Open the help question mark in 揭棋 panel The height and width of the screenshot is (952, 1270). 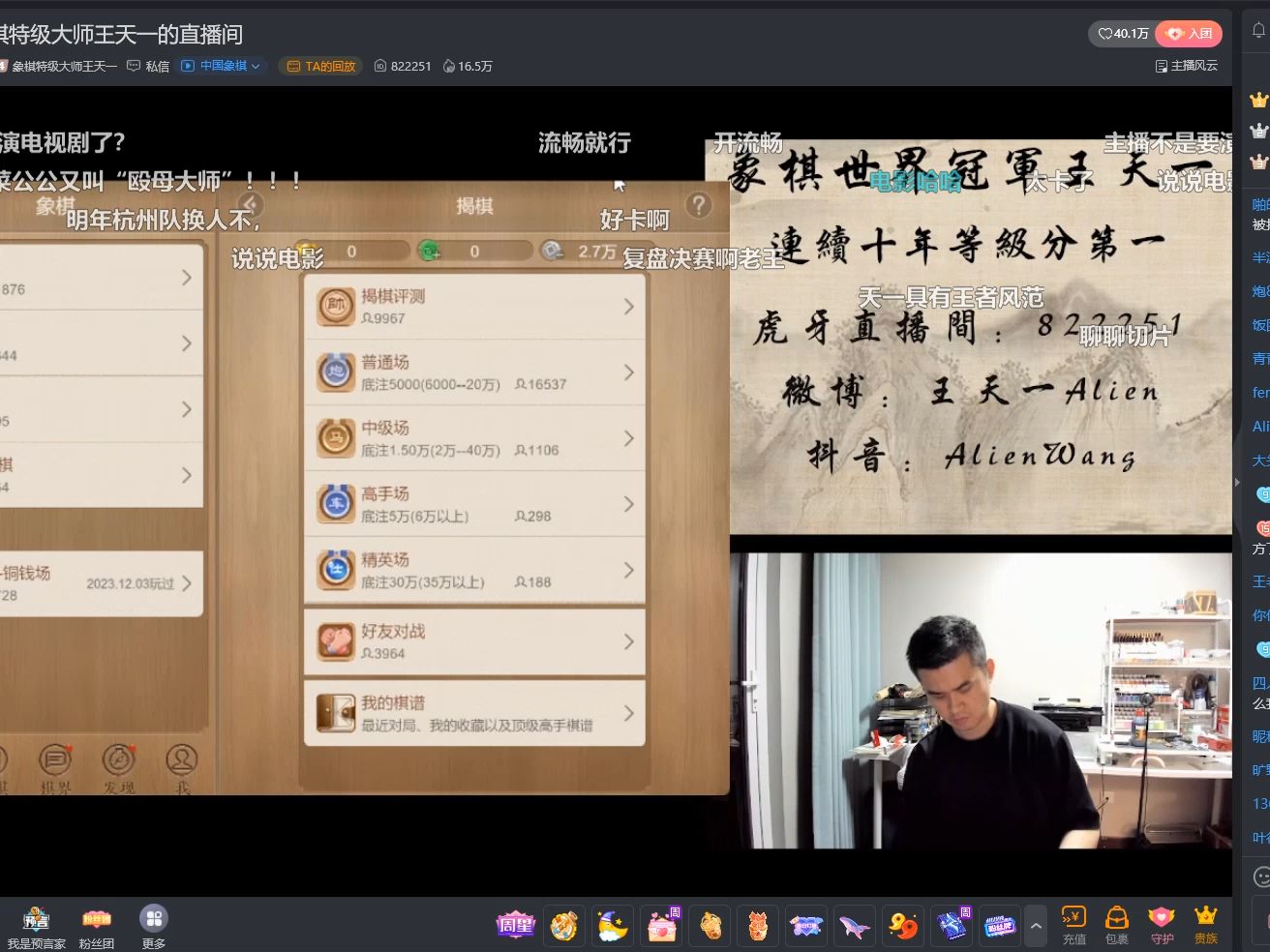point(698,205)
